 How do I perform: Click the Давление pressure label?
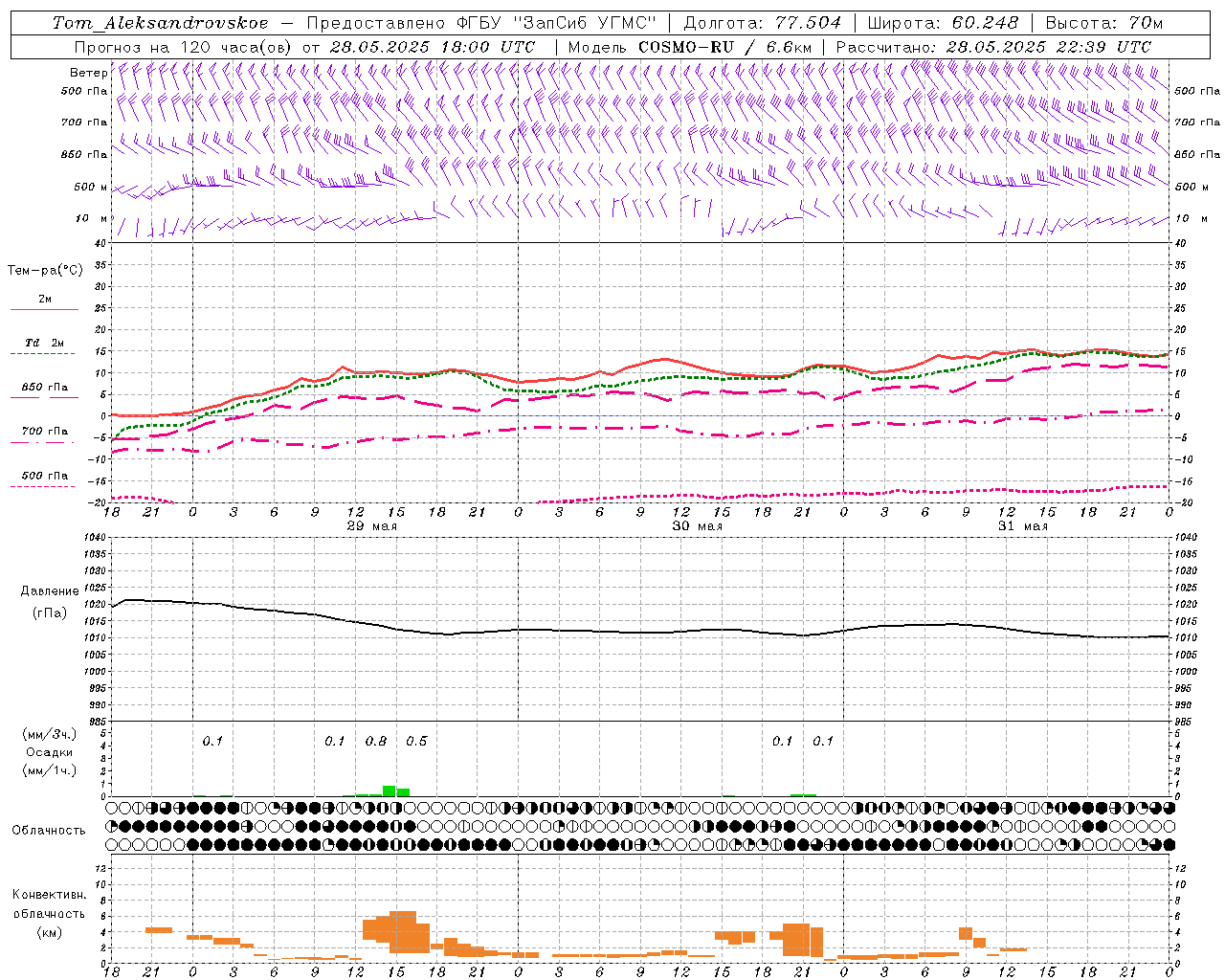pos(49,591)
